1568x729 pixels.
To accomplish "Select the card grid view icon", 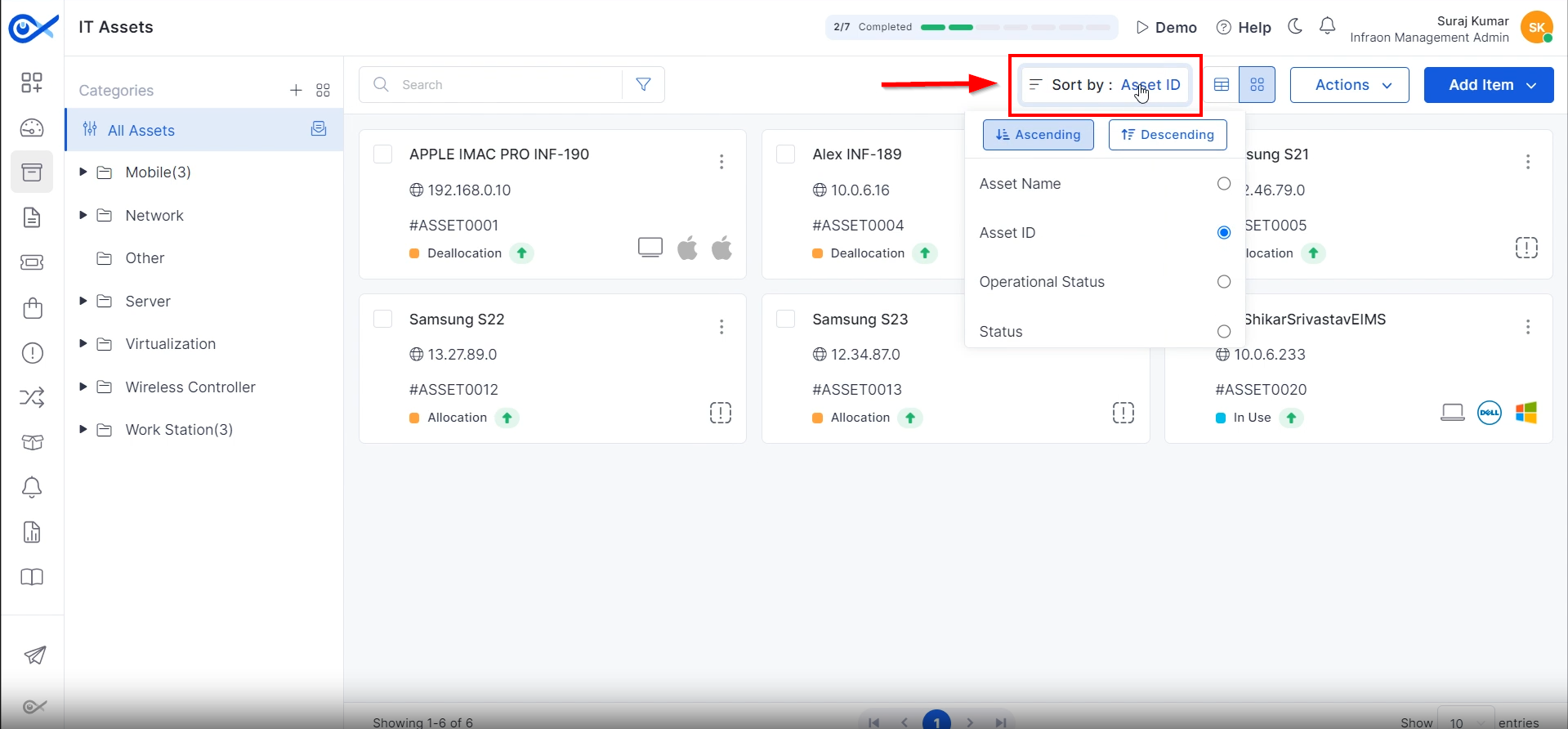I will pyautogui.click(x=1257, y=85).
